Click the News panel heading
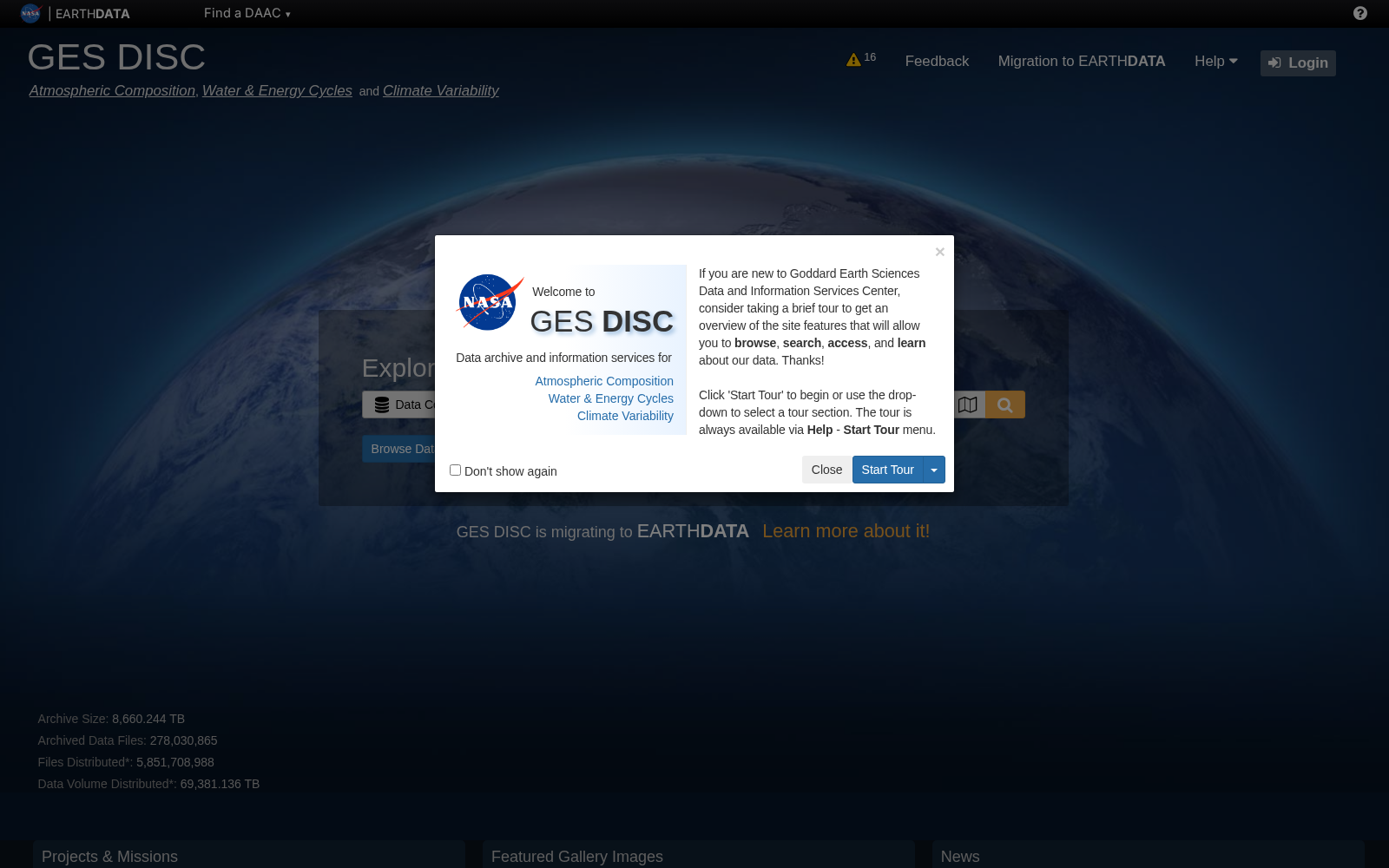 960,857
